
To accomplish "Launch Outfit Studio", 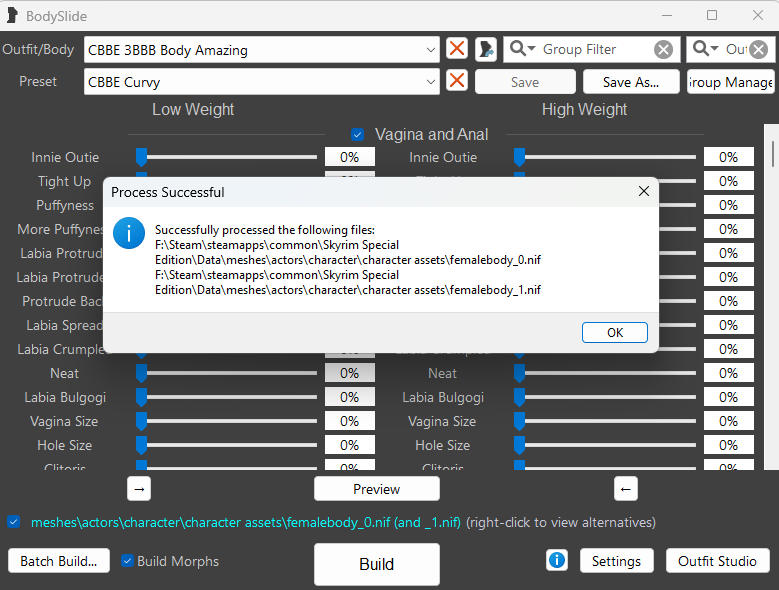I will [717, 561].
